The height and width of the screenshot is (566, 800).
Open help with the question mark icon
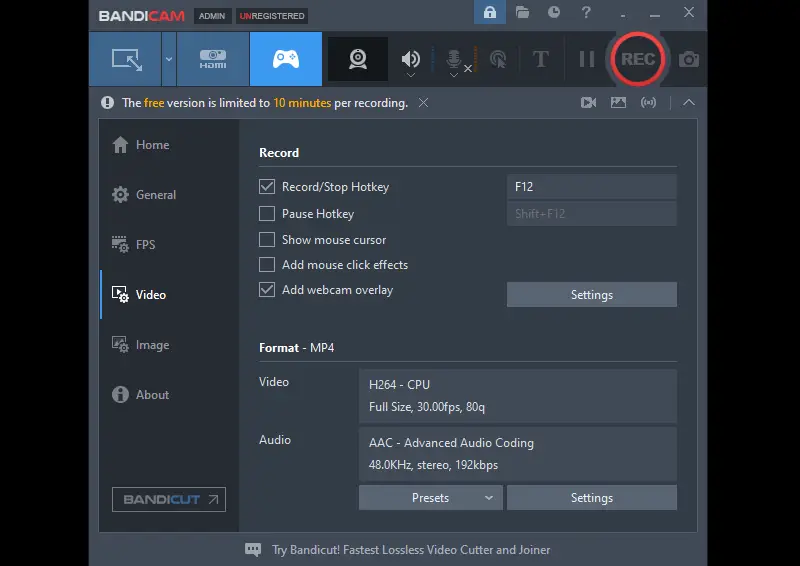tap(586, 12)
